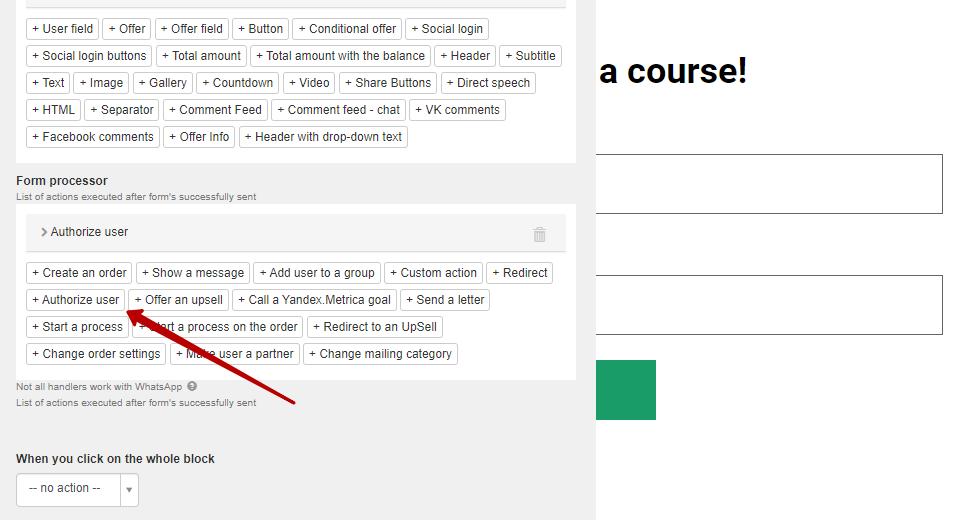Click the second preview form input field
The width and height of the screenshot is (957, 520).
click(769, 305)
